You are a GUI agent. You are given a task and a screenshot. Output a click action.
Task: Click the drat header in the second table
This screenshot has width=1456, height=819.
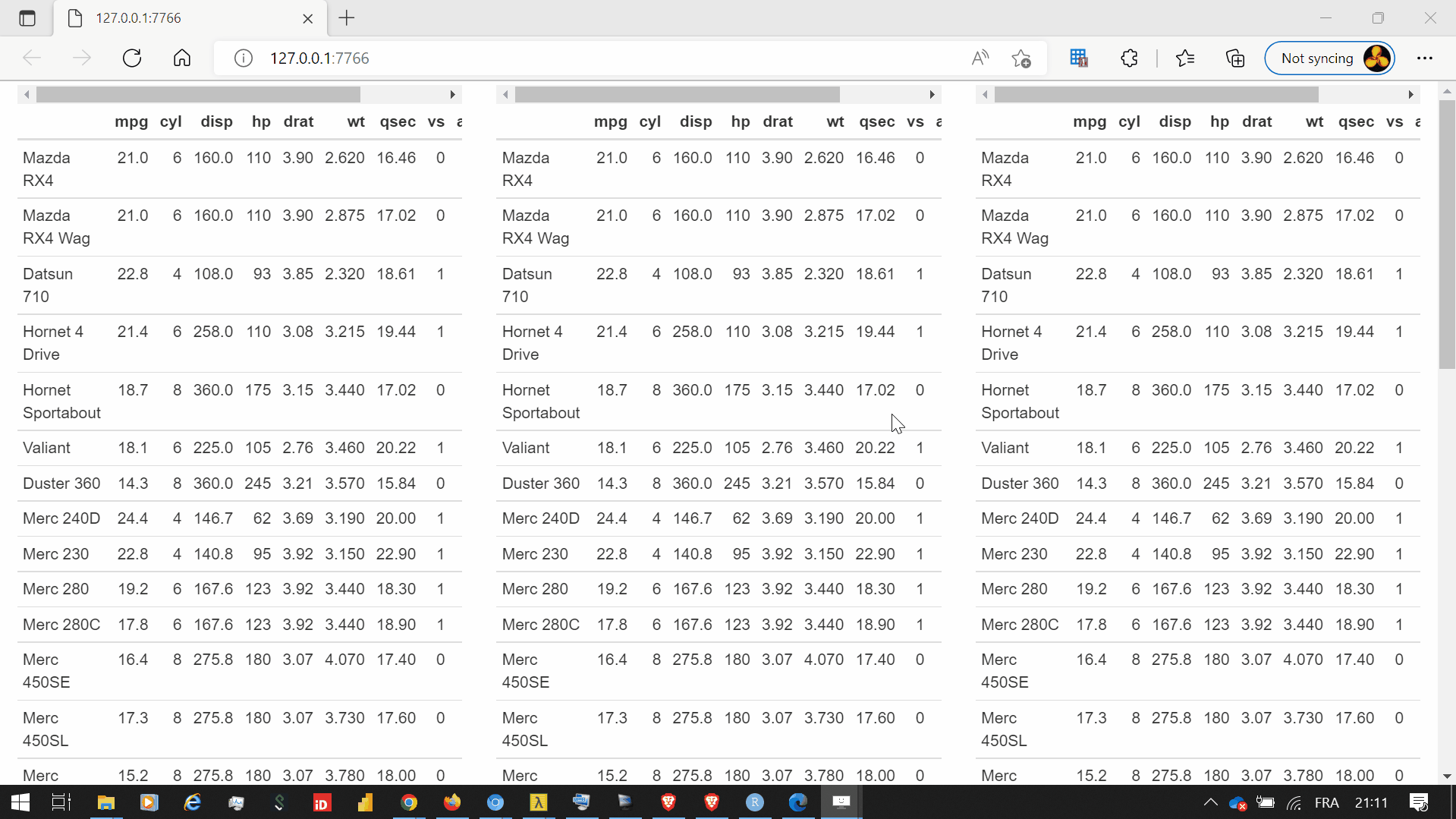pos(778,122)
